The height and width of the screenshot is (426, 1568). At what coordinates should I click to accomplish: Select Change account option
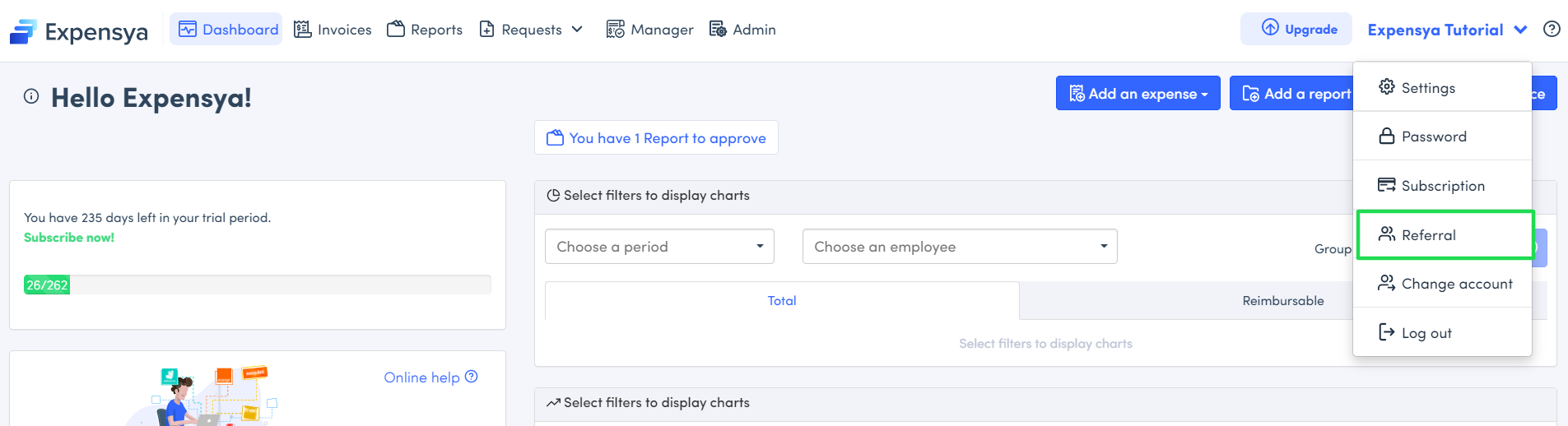pyautogui.click(x=1456, y=284)
